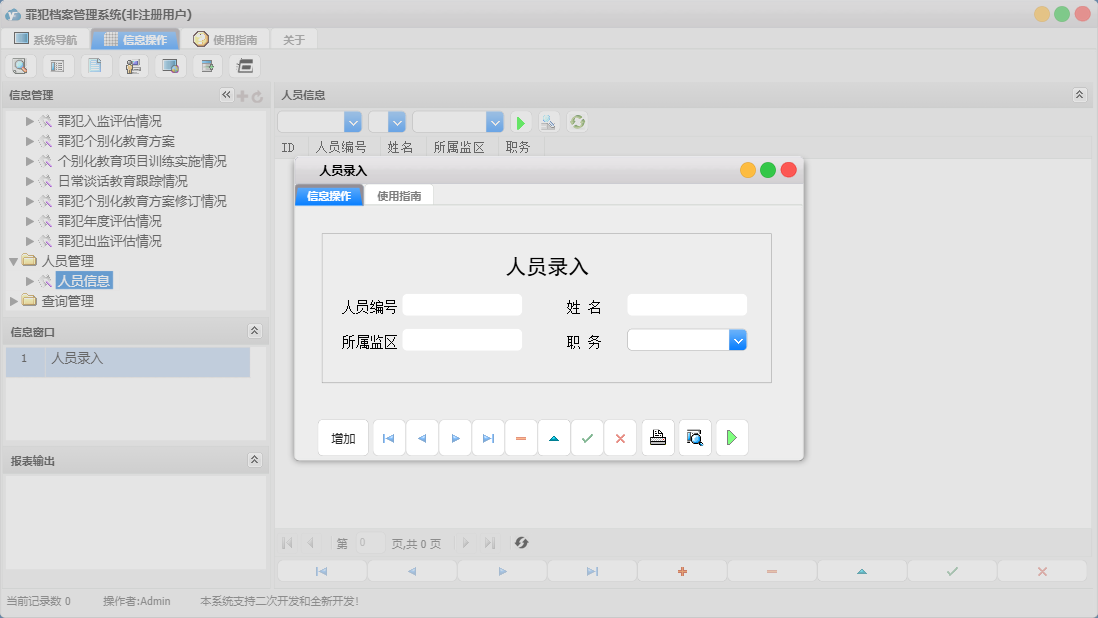
Task: Click the 姓名 input field in 人员录入
Action: (687, 305)
